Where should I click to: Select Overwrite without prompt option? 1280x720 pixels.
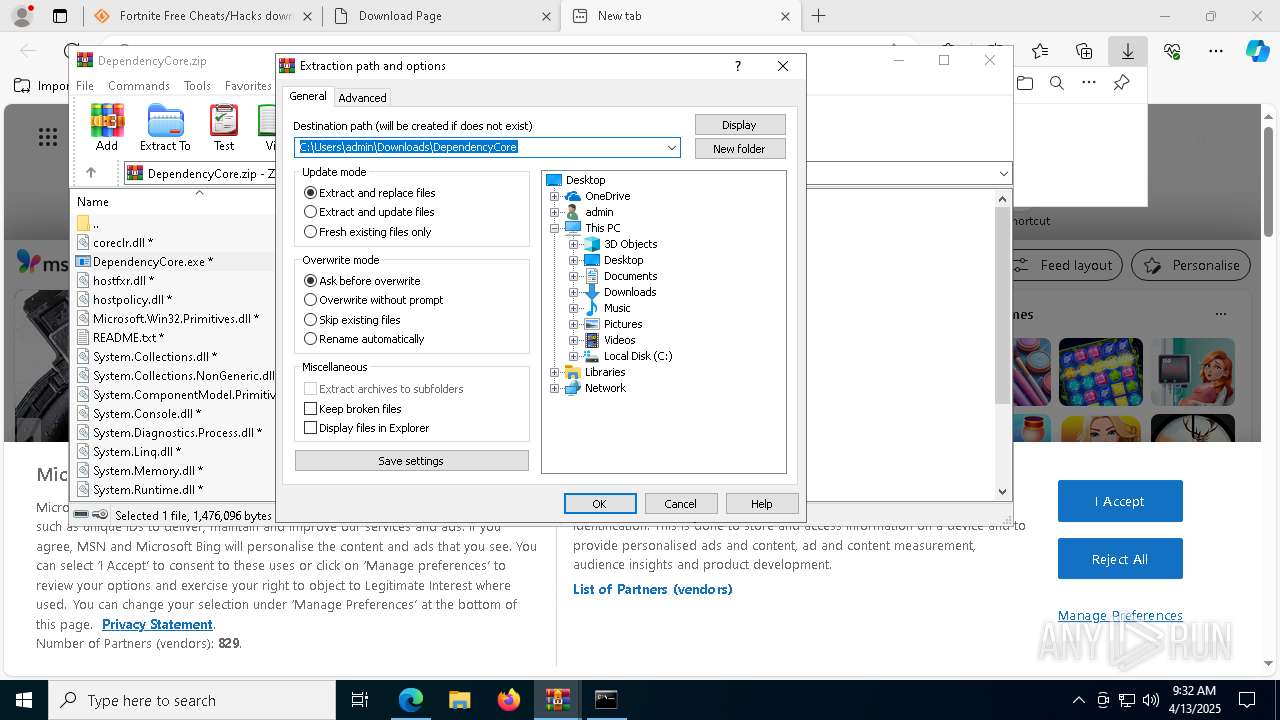[x=373, y=300]
